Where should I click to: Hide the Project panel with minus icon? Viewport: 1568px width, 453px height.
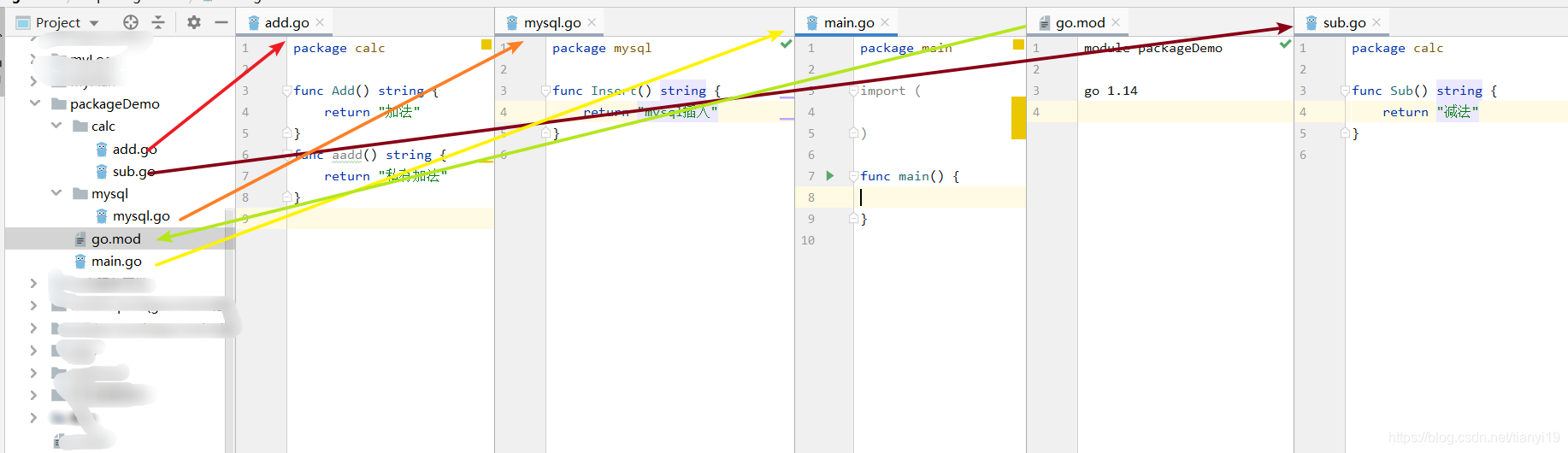[221, 22]
